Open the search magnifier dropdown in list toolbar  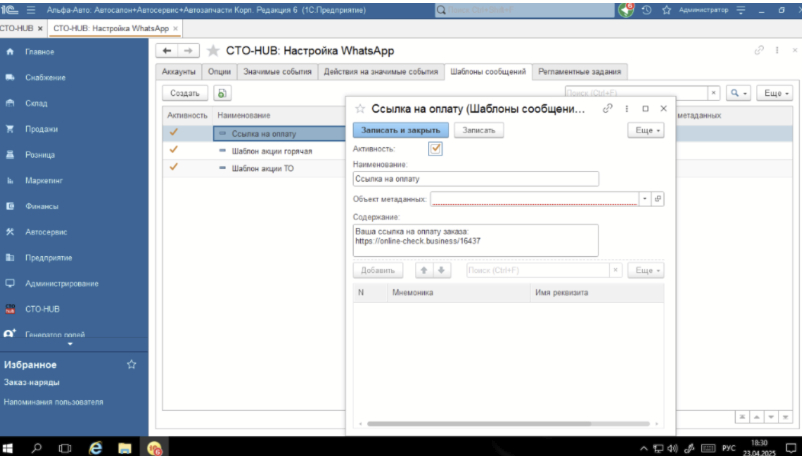738,93
